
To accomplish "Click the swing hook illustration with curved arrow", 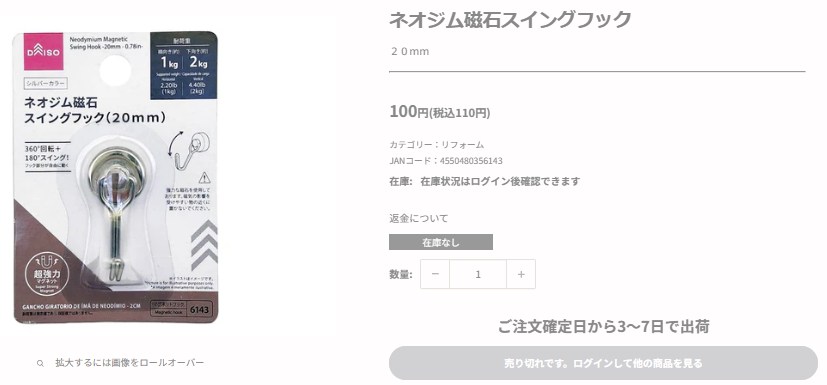I will [190, 146].
